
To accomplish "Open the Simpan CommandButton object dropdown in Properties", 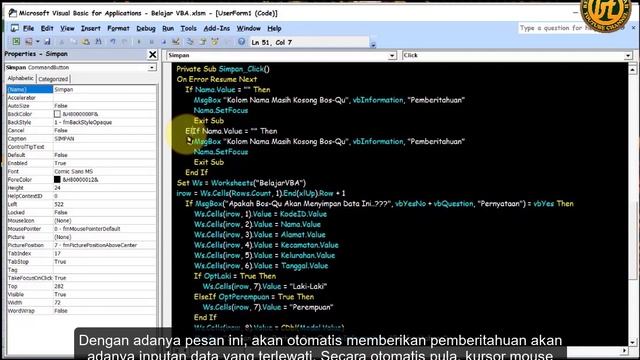I will pyautogui.click(x=152, y=67).
